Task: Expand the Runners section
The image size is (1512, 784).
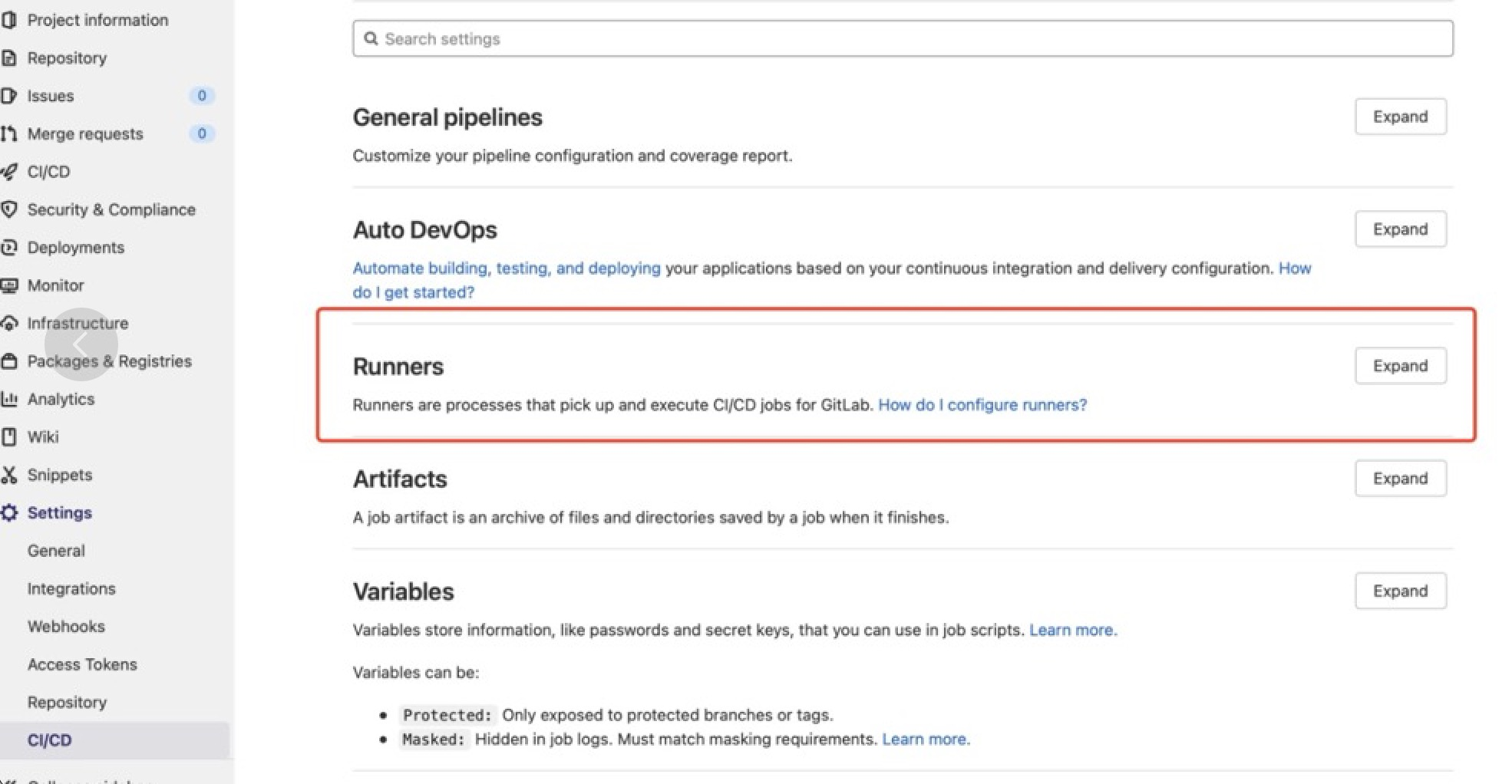Action: (1400, 366)
